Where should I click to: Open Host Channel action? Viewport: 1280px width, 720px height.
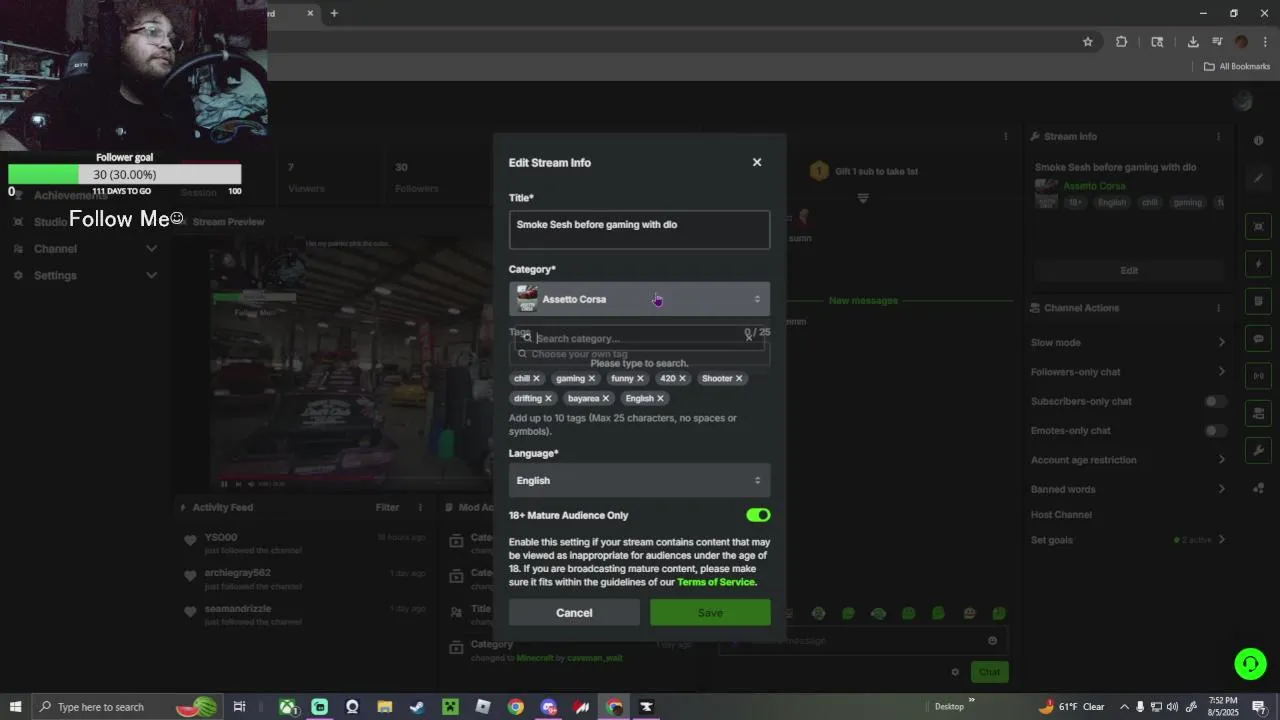(x=1061, y=514)
